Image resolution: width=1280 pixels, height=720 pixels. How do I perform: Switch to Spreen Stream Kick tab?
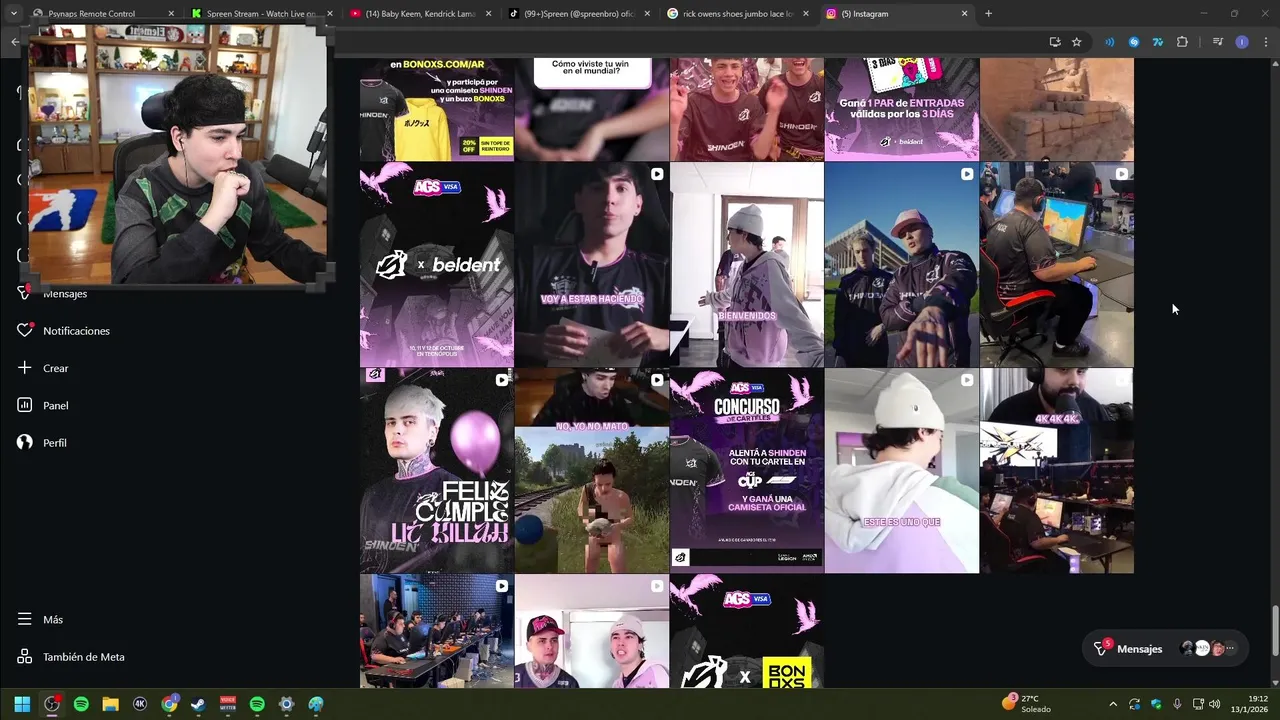(x=263, y=14)
